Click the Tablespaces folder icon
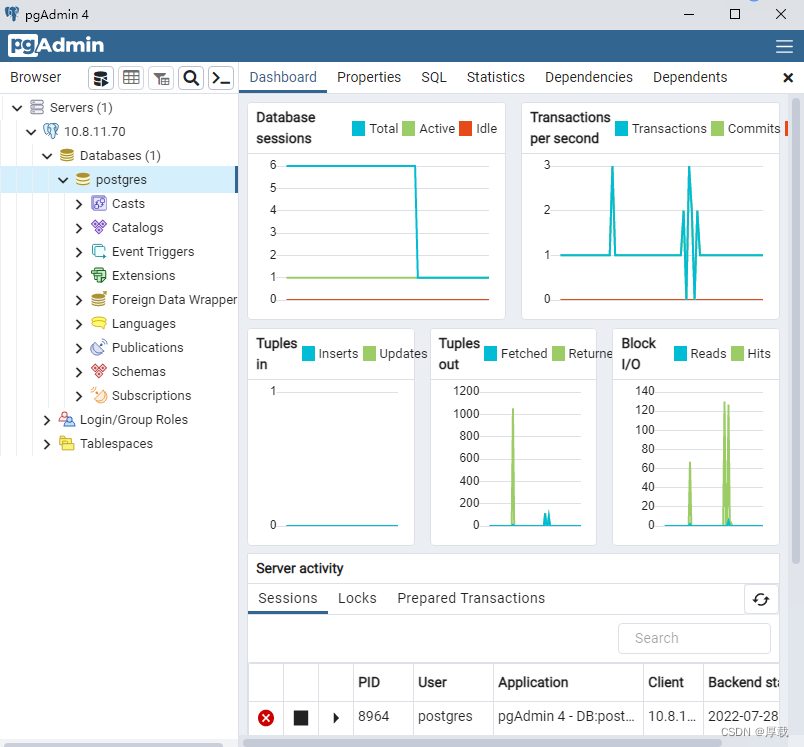The height and width of the screenshot is (747, 804). [x=67, y=443]
